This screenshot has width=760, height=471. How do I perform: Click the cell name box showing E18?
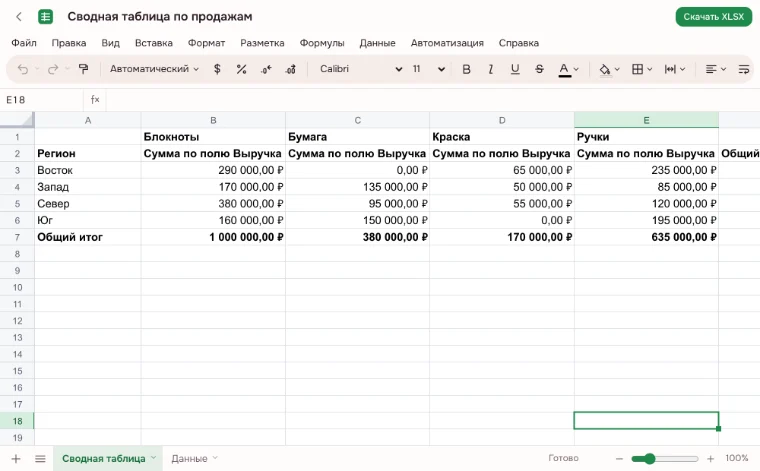click(42, 100)
